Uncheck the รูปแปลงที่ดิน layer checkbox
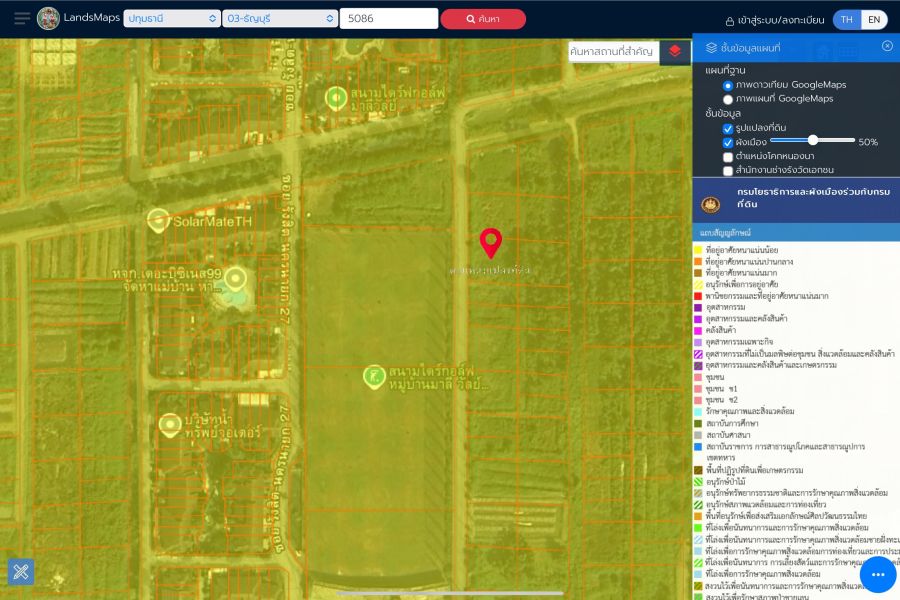The width and height of the screenshot is (900, 600). (728, 128)
